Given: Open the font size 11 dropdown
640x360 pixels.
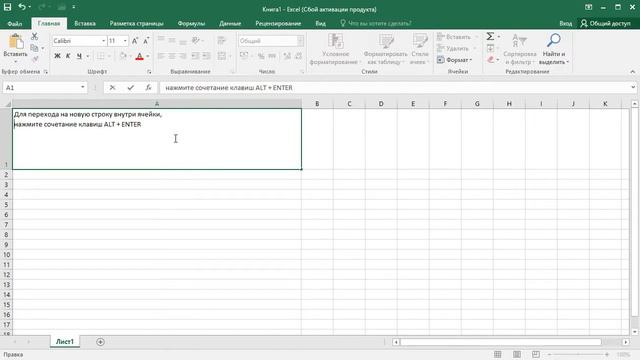Looking at the screenshot, I should coord(125,41).
